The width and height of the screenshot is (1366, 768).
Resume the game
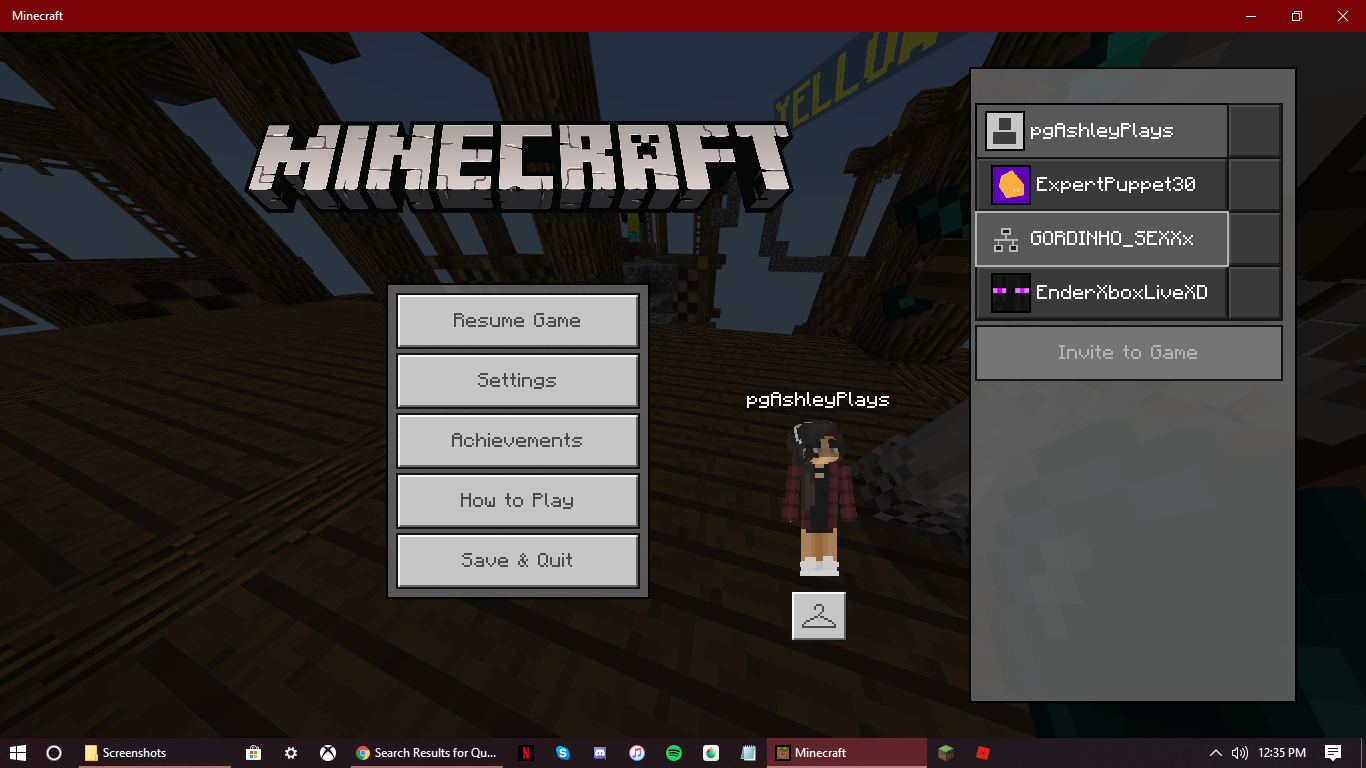pos(518,321)
